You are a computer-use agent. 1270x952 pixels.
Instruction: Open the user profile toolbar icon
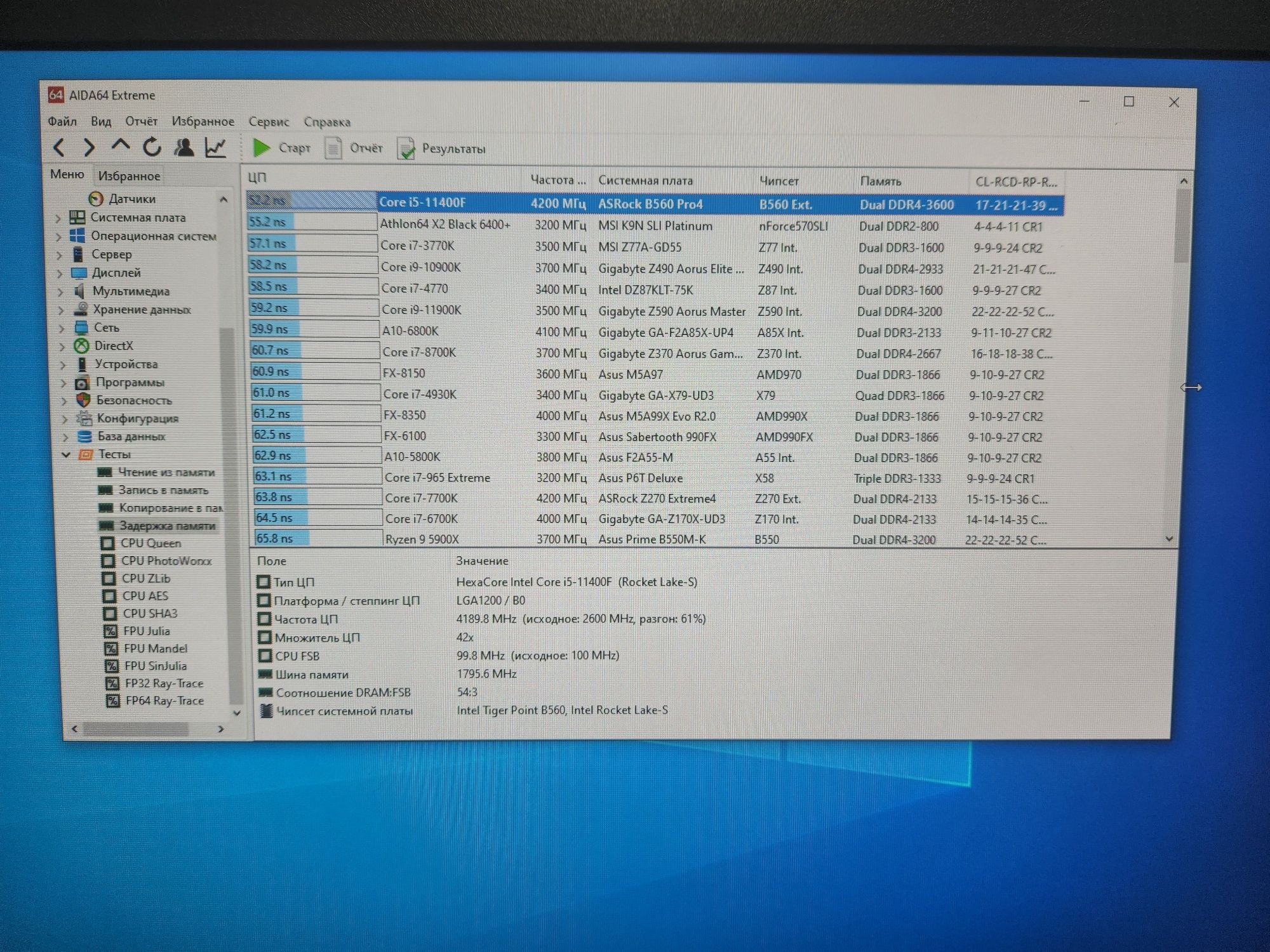[184, 147]
